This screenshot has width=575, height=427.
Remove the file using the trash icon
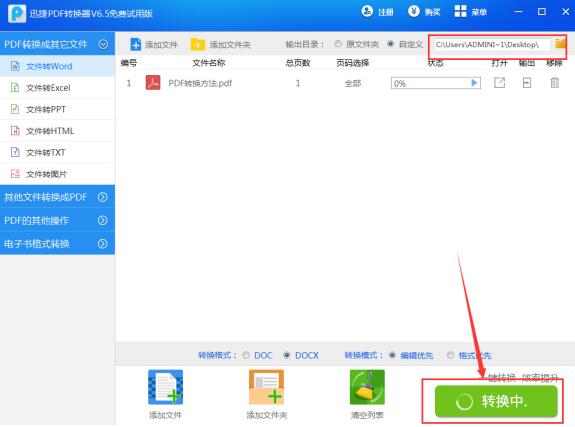click(x=555, y=83)
